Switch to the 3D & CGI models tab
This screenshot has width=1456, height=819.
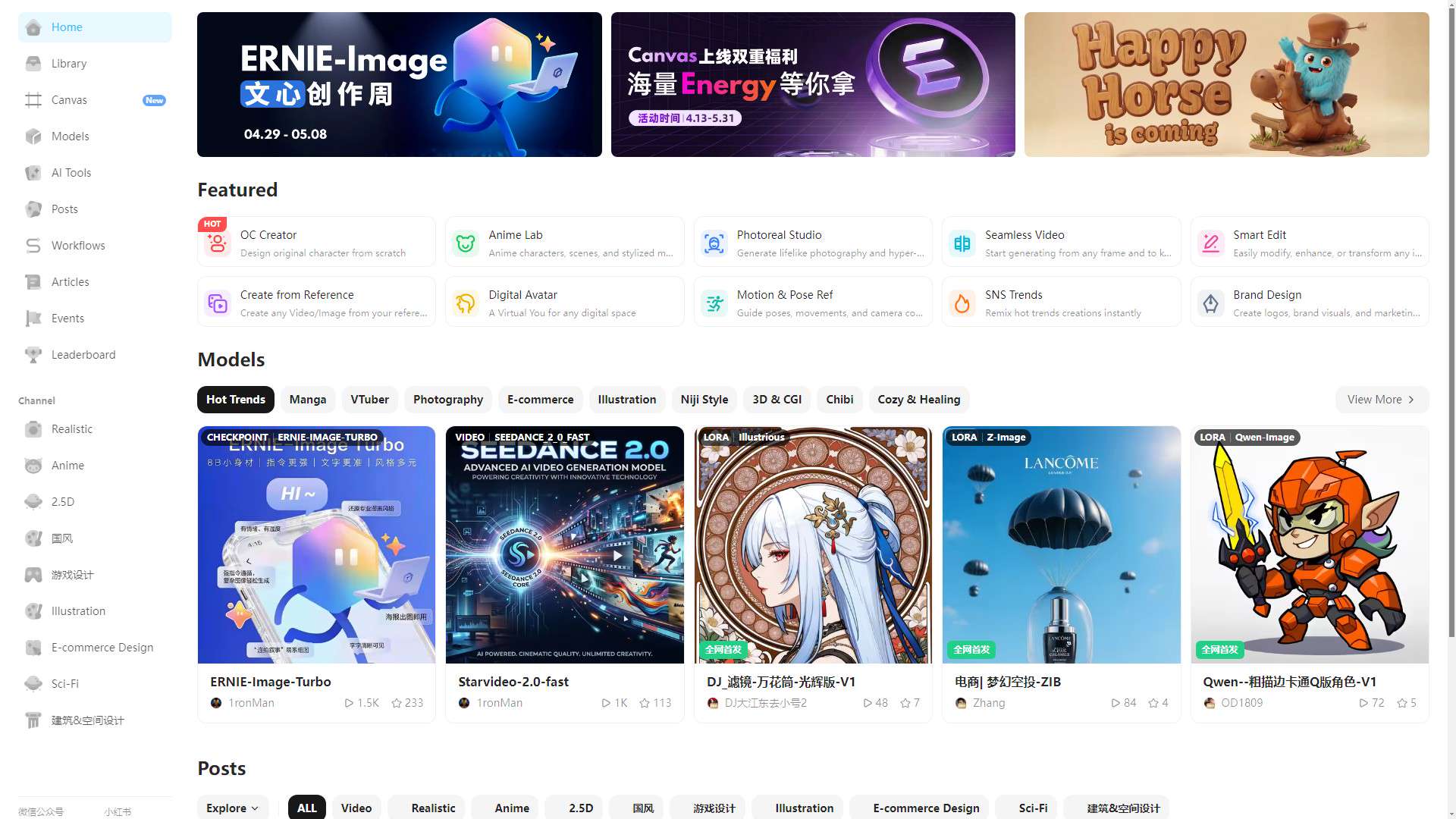[777, 400]
